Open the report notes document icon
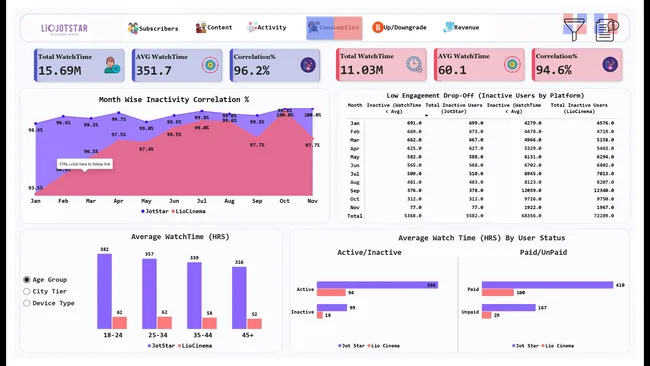 606,30
